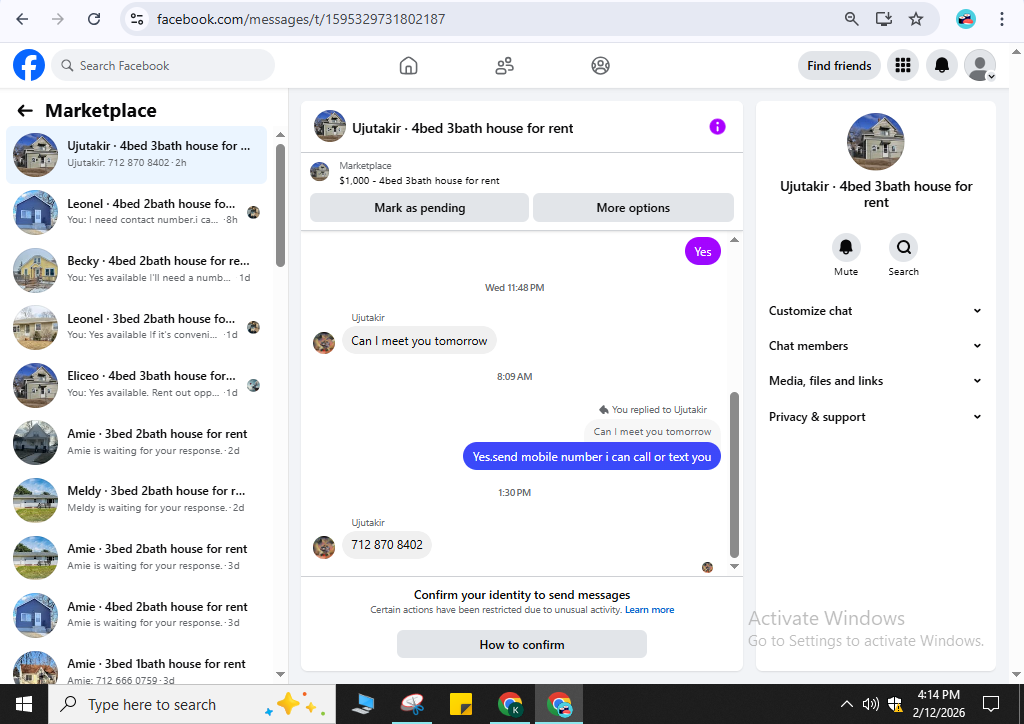The width and height of the screenshot is (1024, 724).
Task: Go back with Marketplace back arrow
Action: [25, 111]
